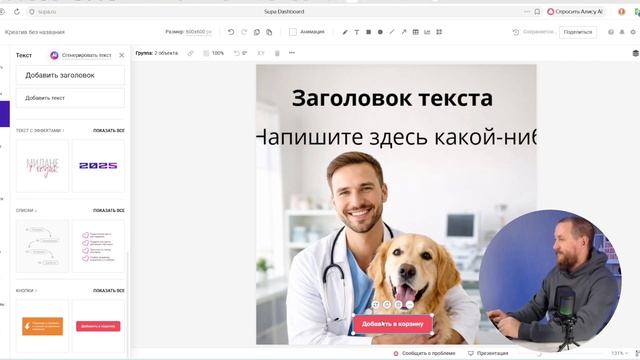Insert the flowchart list template thumbnail
Screen dimensions: 640x360
click(x=42, y=246)
